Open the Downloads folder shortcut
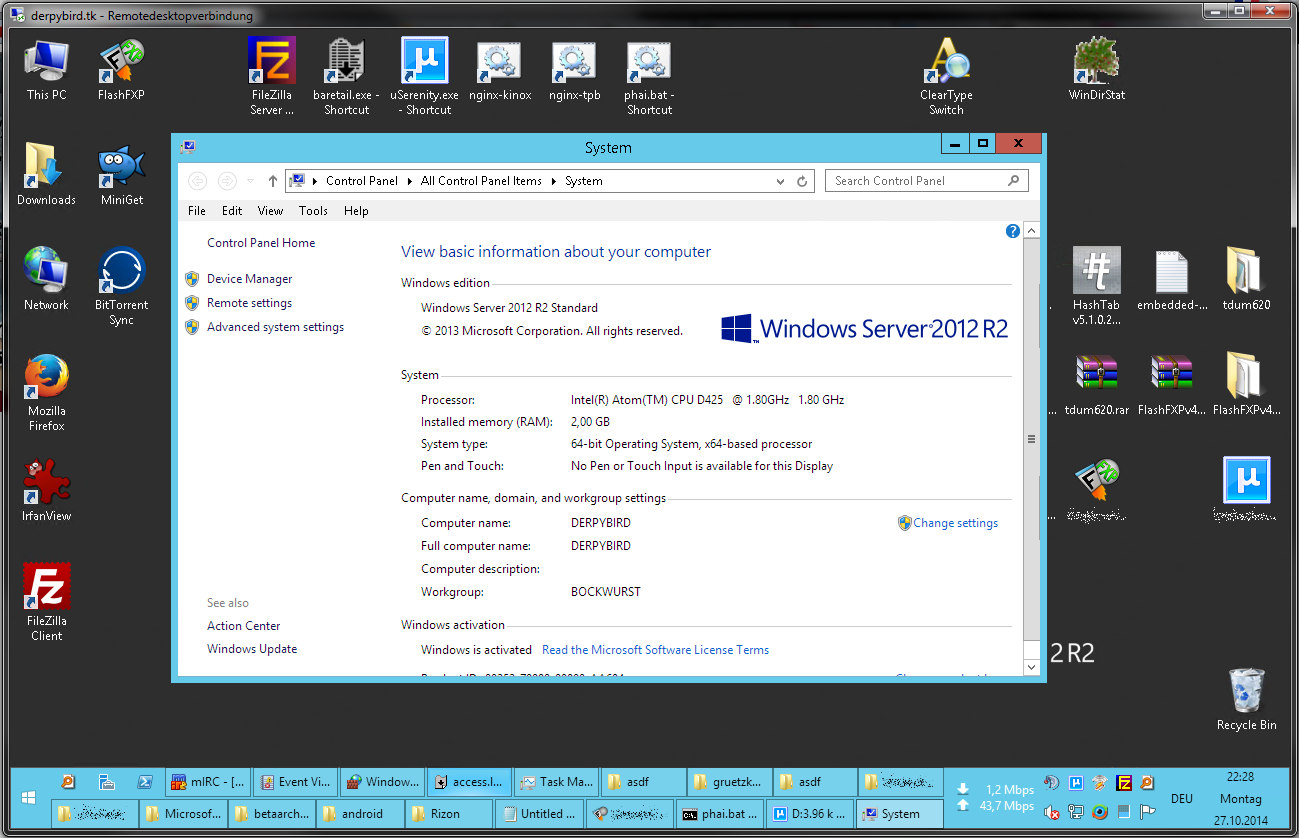Image resolution: width=1299 pixels, height=838 pixels. (46, 175)
